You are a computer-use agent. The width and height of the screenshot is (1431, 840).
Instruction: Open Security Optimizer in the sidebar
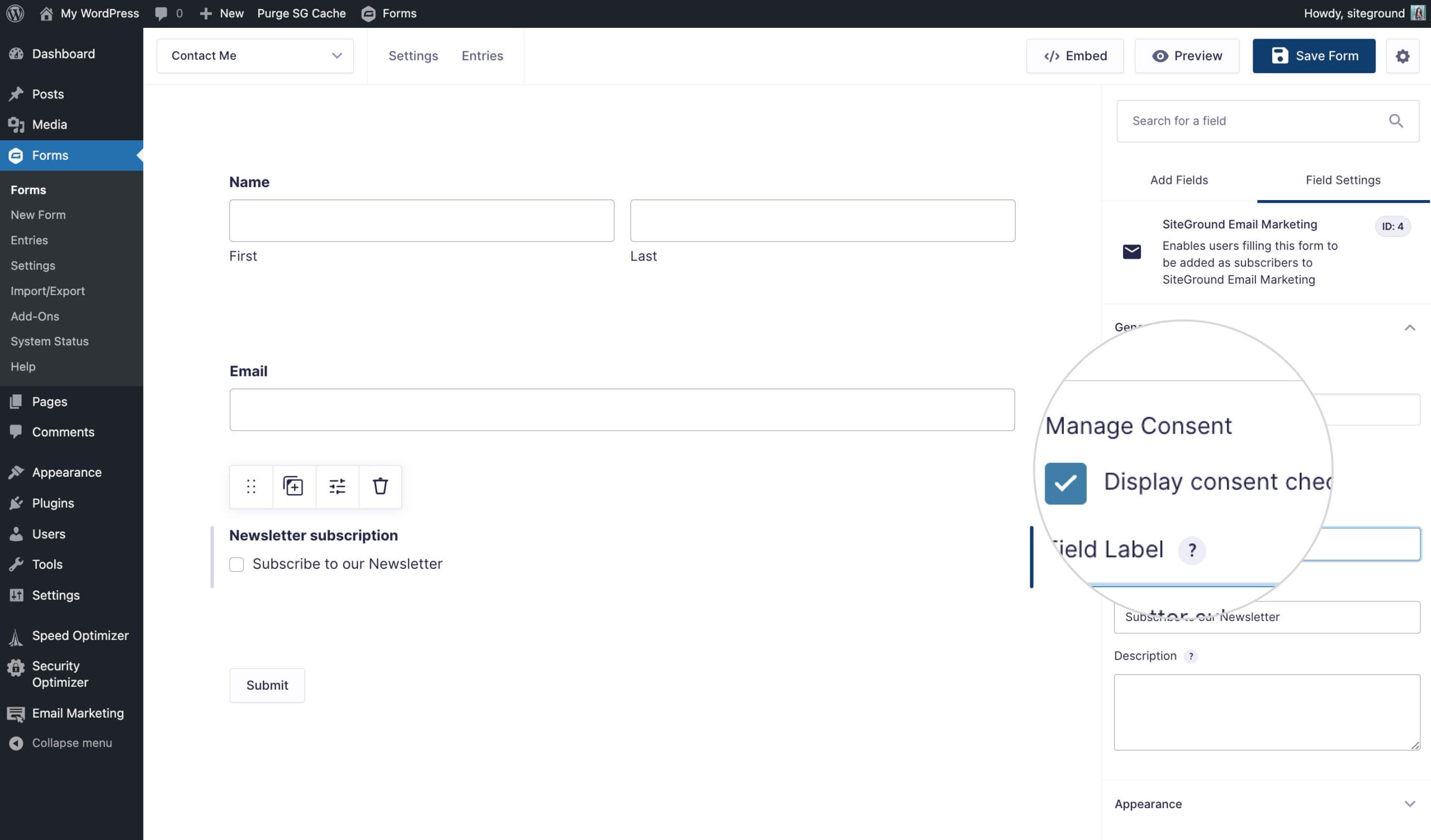click(x=72, y=673)
